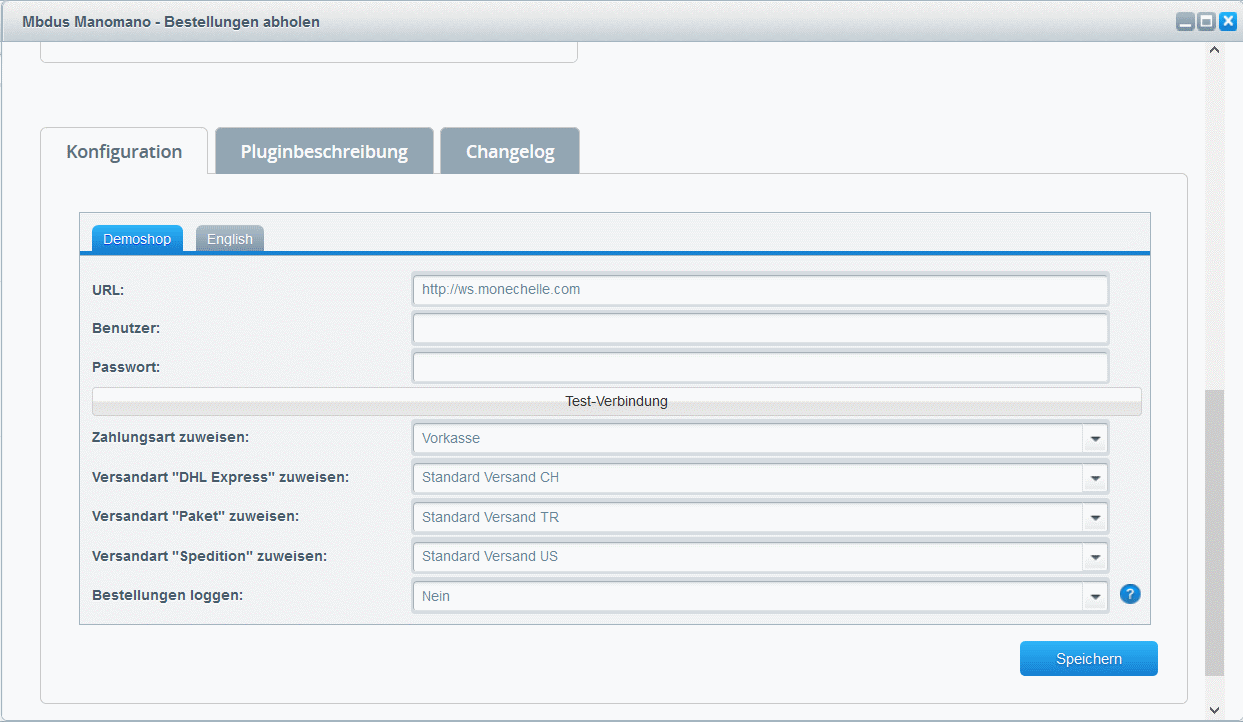Open the Versandart Paket dropdown arrow
The image size is (1243, 722).
[1095, 518]
